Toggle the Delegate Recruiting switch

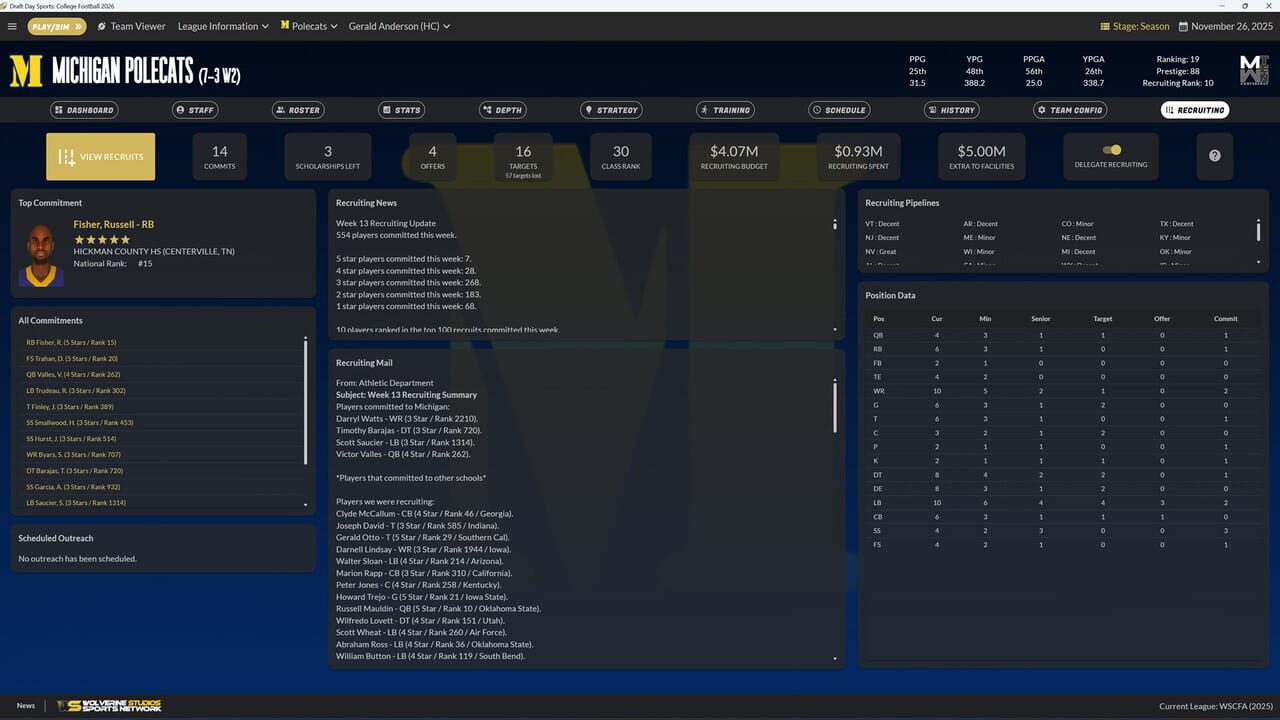click(1111, 150)
